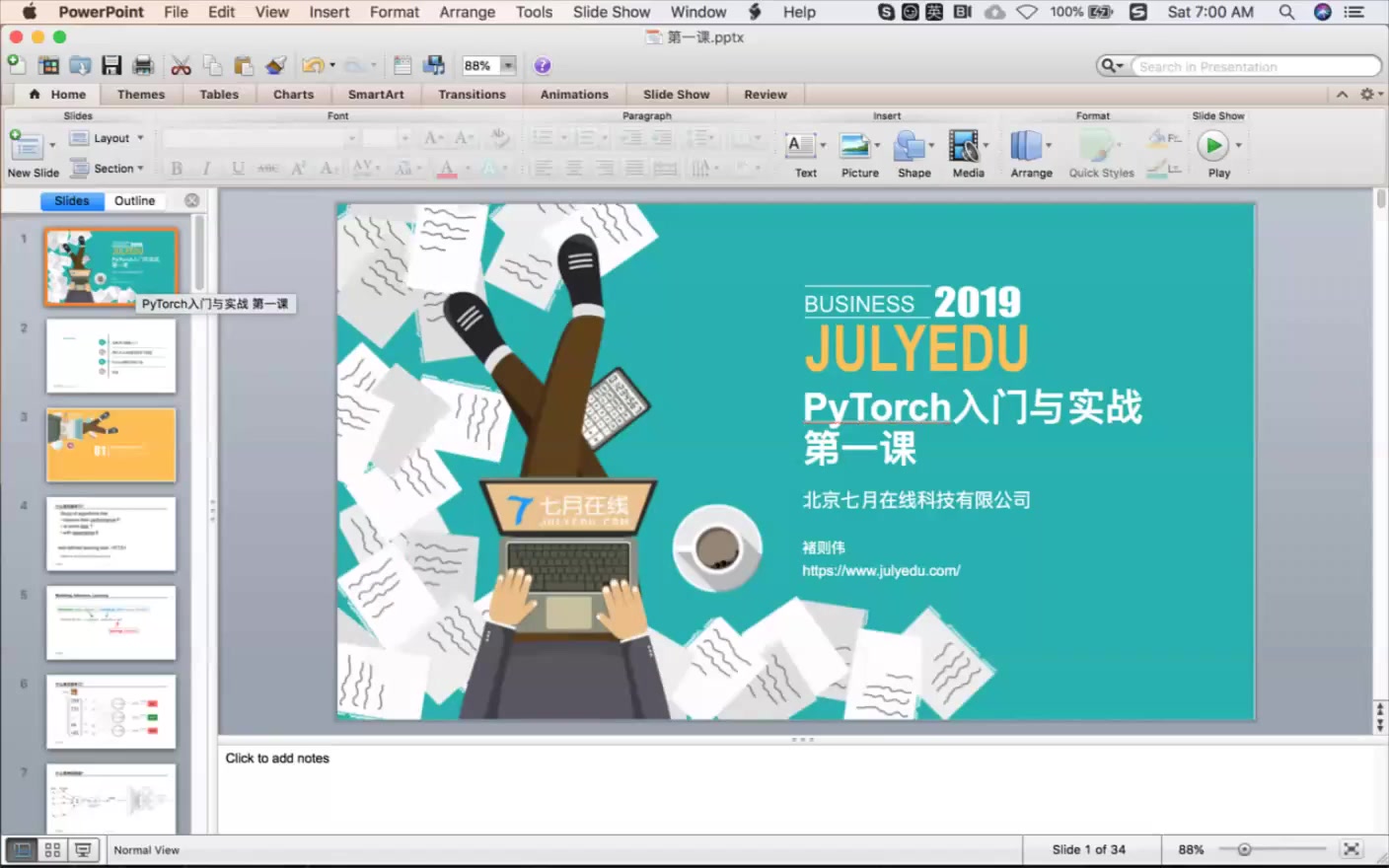This screenshot has height=868, width=1389.
Task: Open the media browser icon
Action: click(x=434, y=66)
